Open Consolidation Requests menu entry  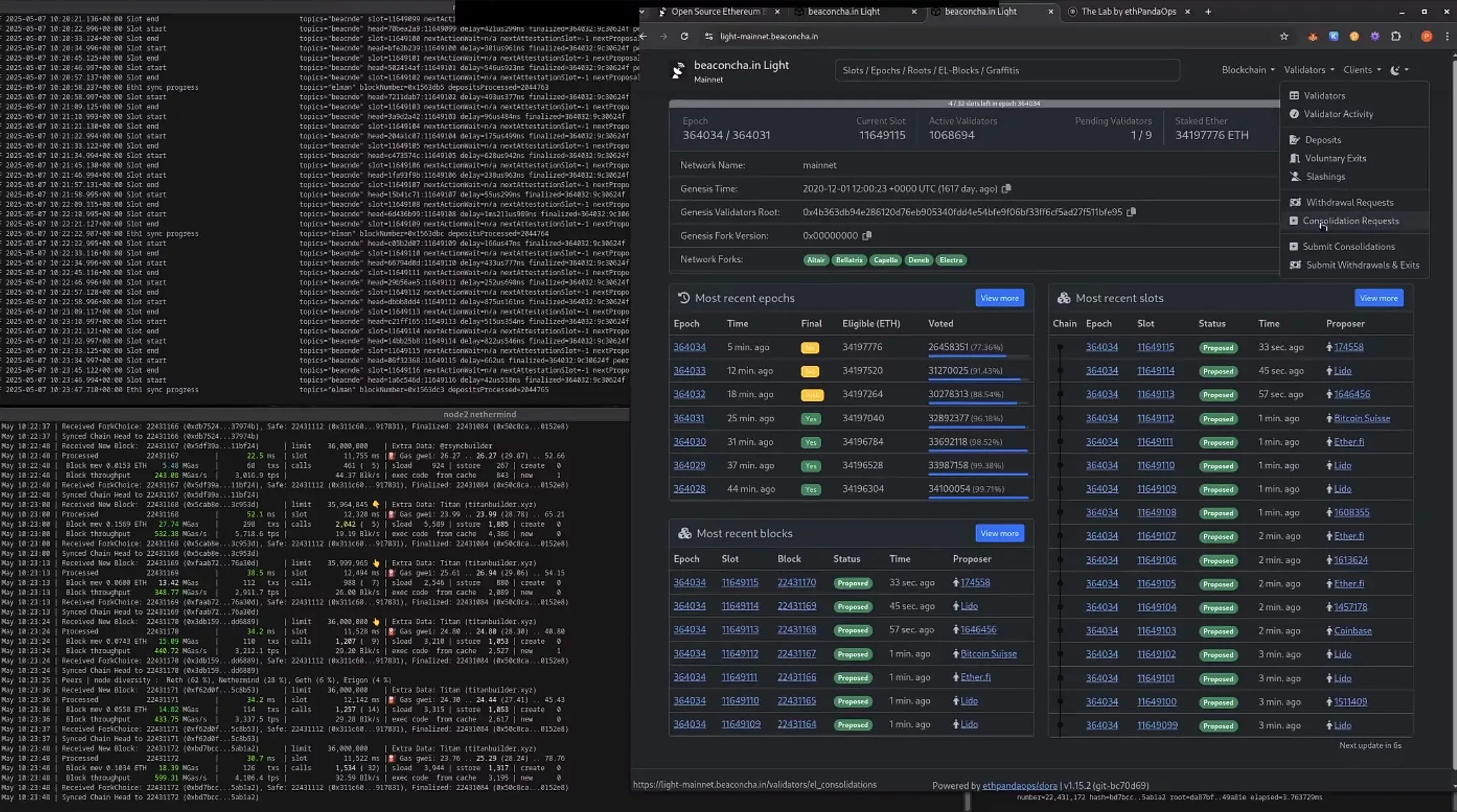tap(1351, 220)
